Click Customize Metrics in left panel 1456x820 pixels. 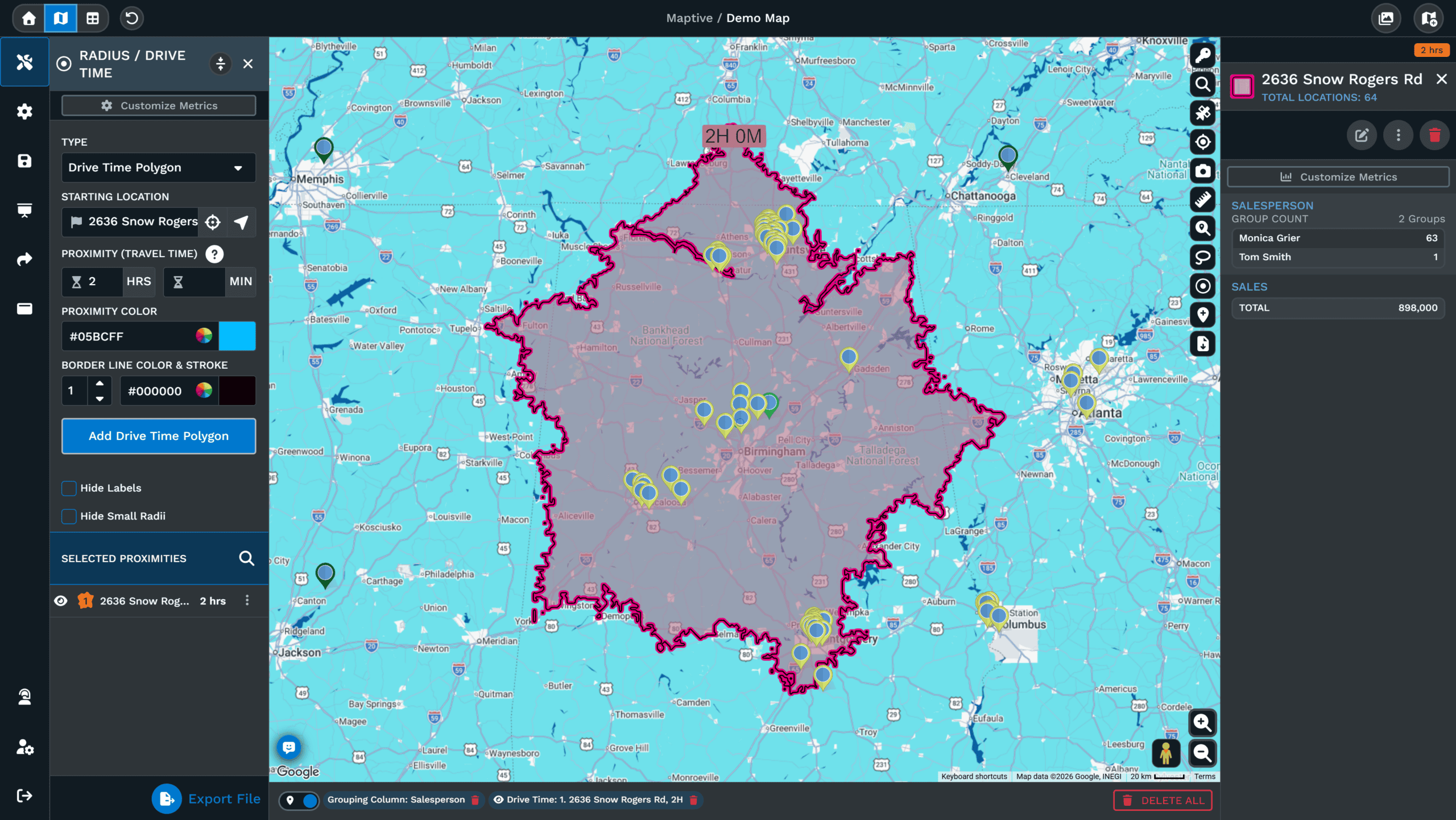[159, 105]
